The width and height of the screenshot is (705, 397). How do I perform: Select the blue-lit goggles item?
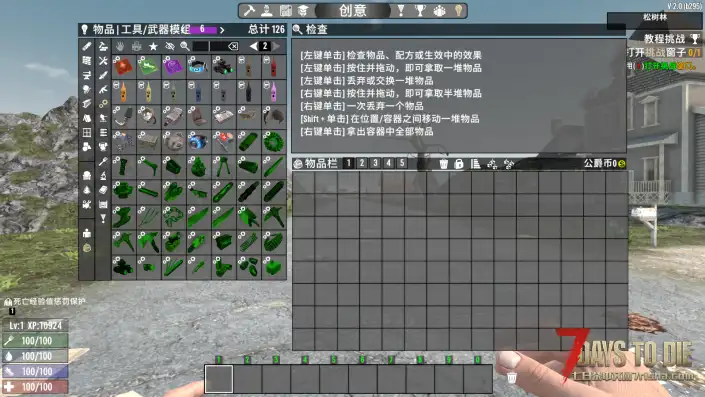[198, 67]
